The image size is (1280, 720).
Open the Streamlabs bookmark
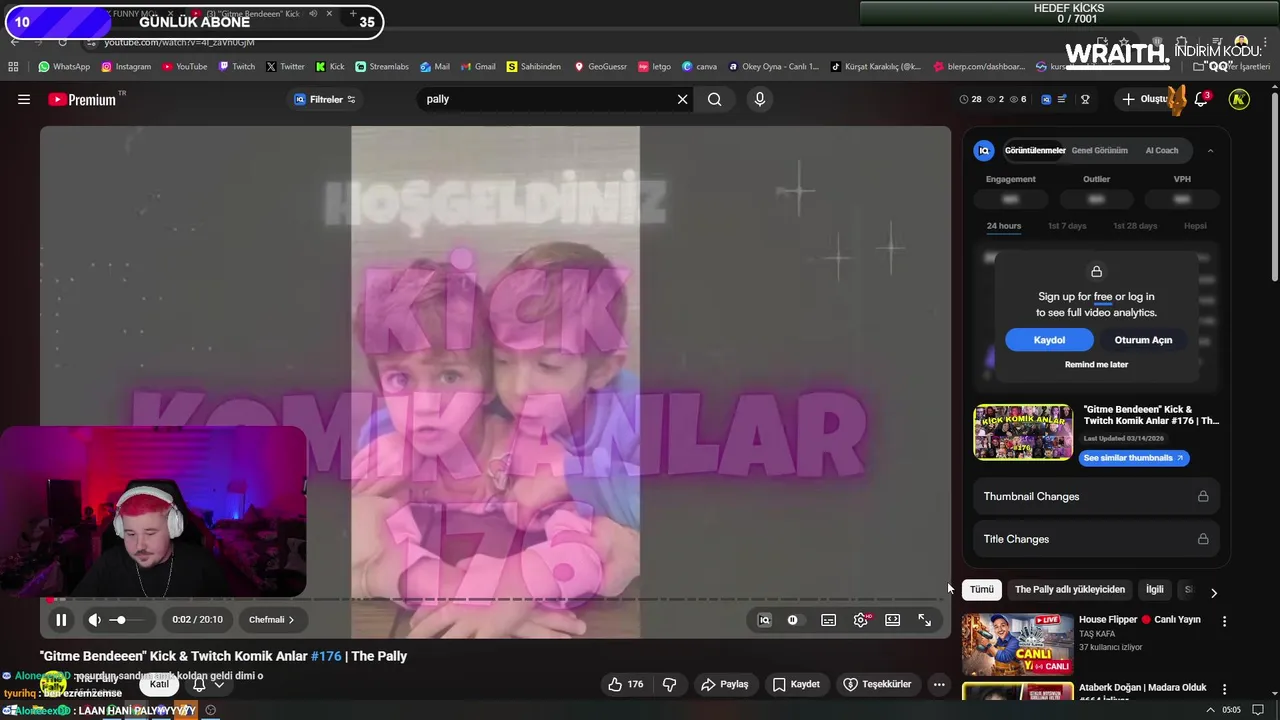(382, 67)
